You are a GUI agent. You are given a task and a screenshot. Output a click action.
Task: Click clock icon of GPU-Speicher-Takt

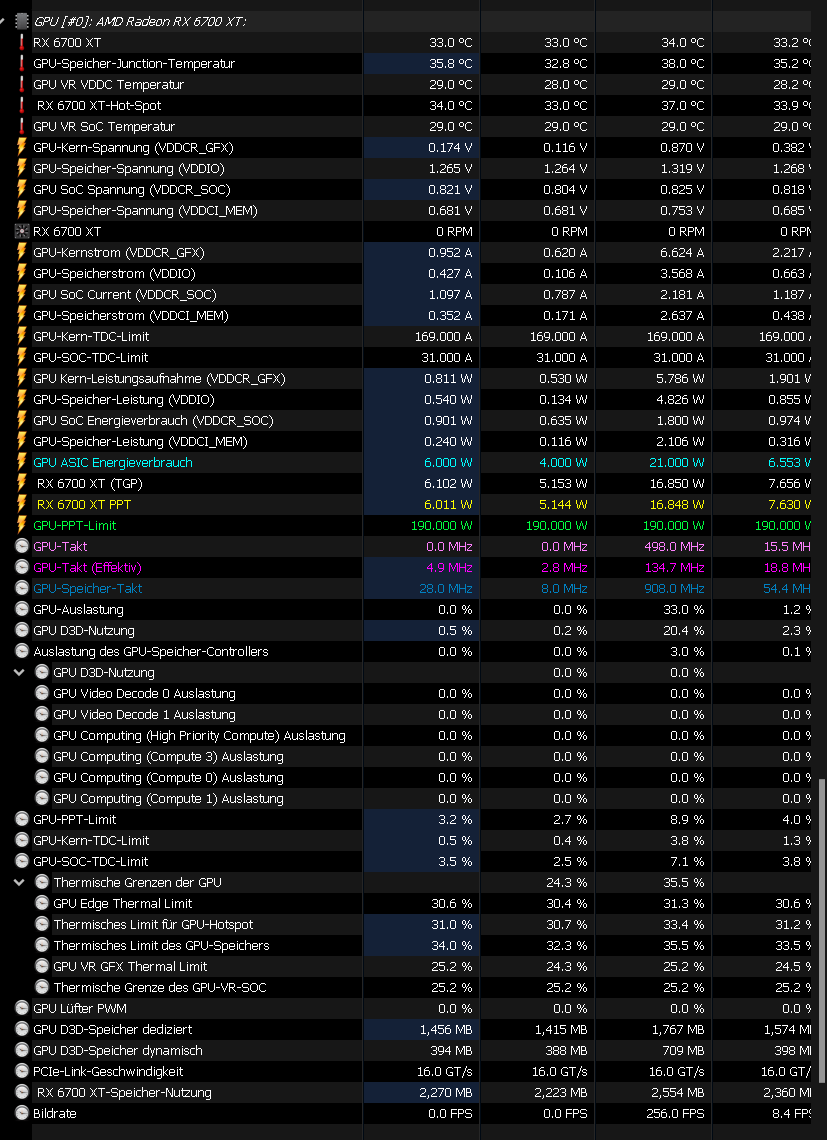point(22,588)
